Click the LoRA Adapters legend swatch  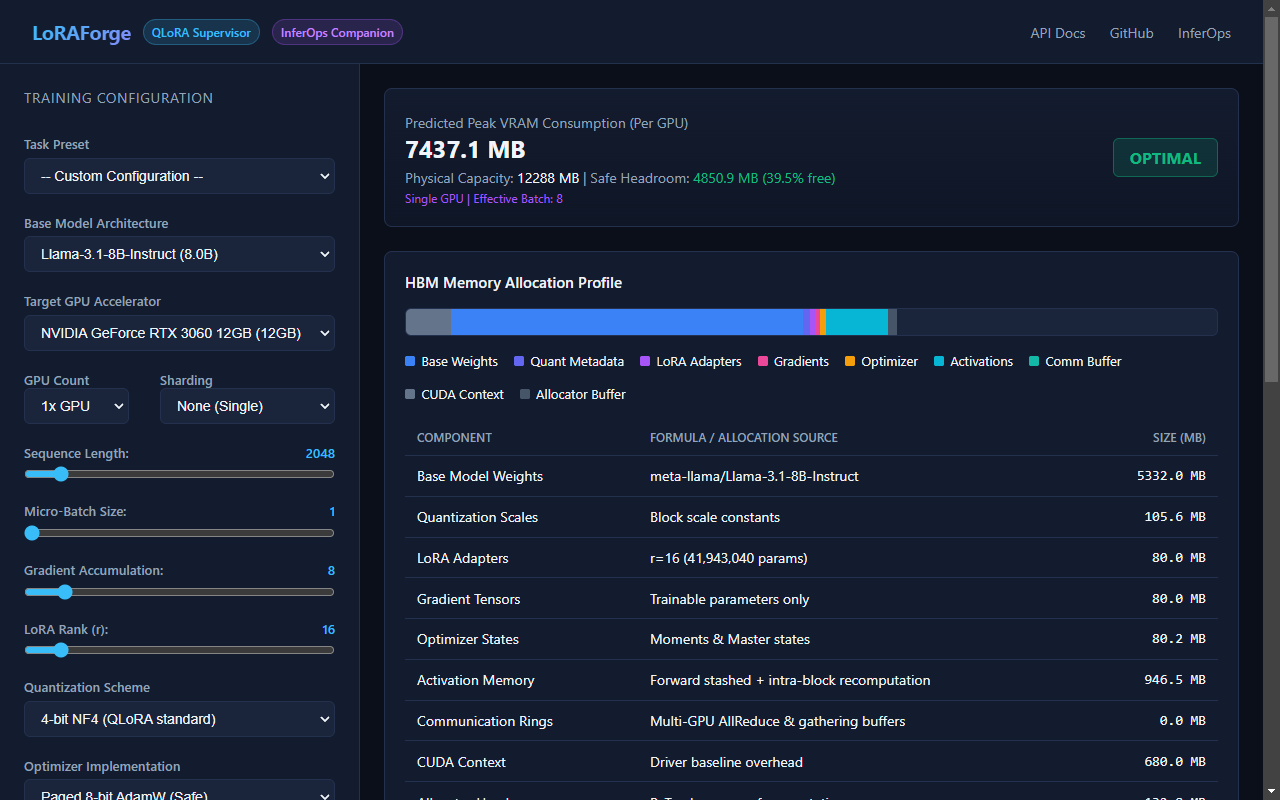(645, 361)
